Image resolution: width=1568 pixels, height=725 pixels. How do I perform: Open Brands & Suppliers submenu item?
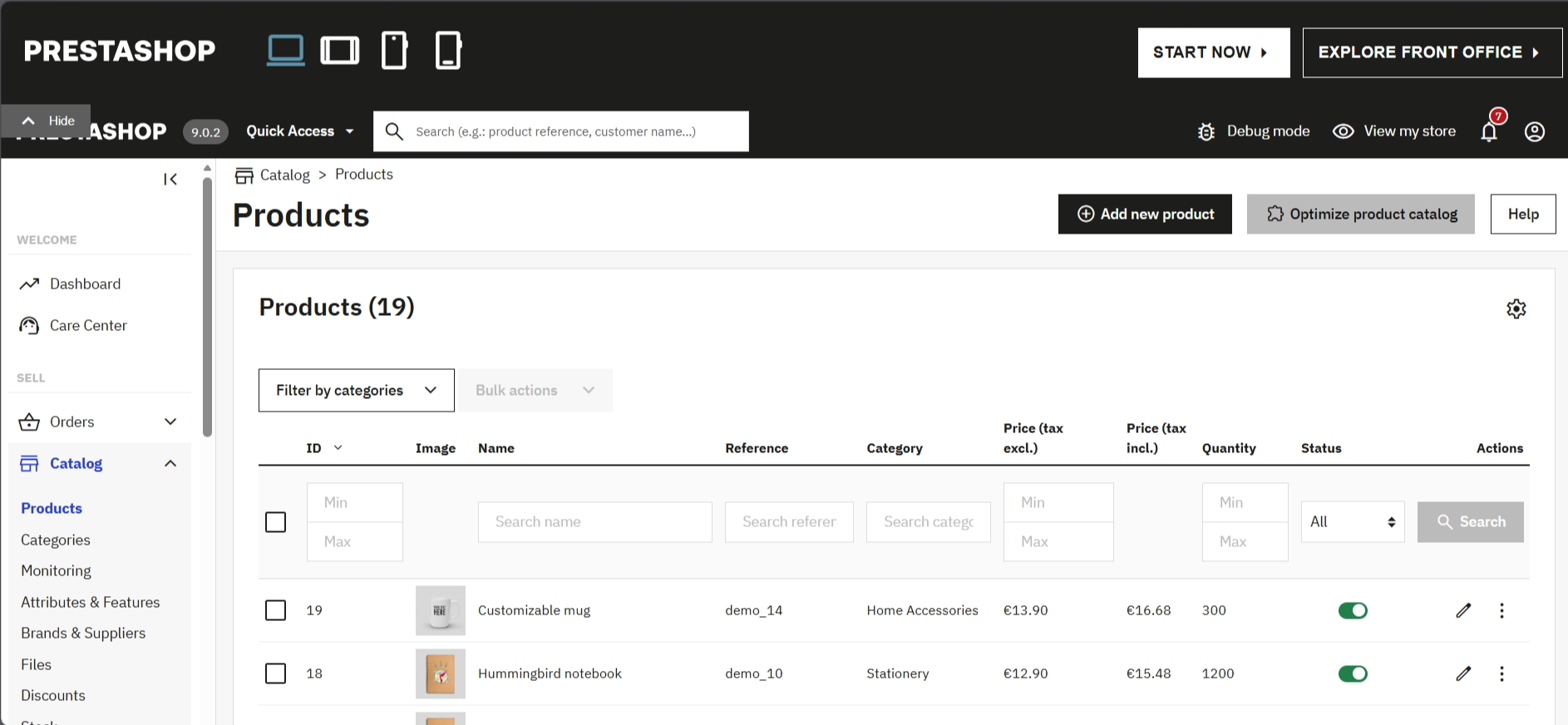coord(83,634)
